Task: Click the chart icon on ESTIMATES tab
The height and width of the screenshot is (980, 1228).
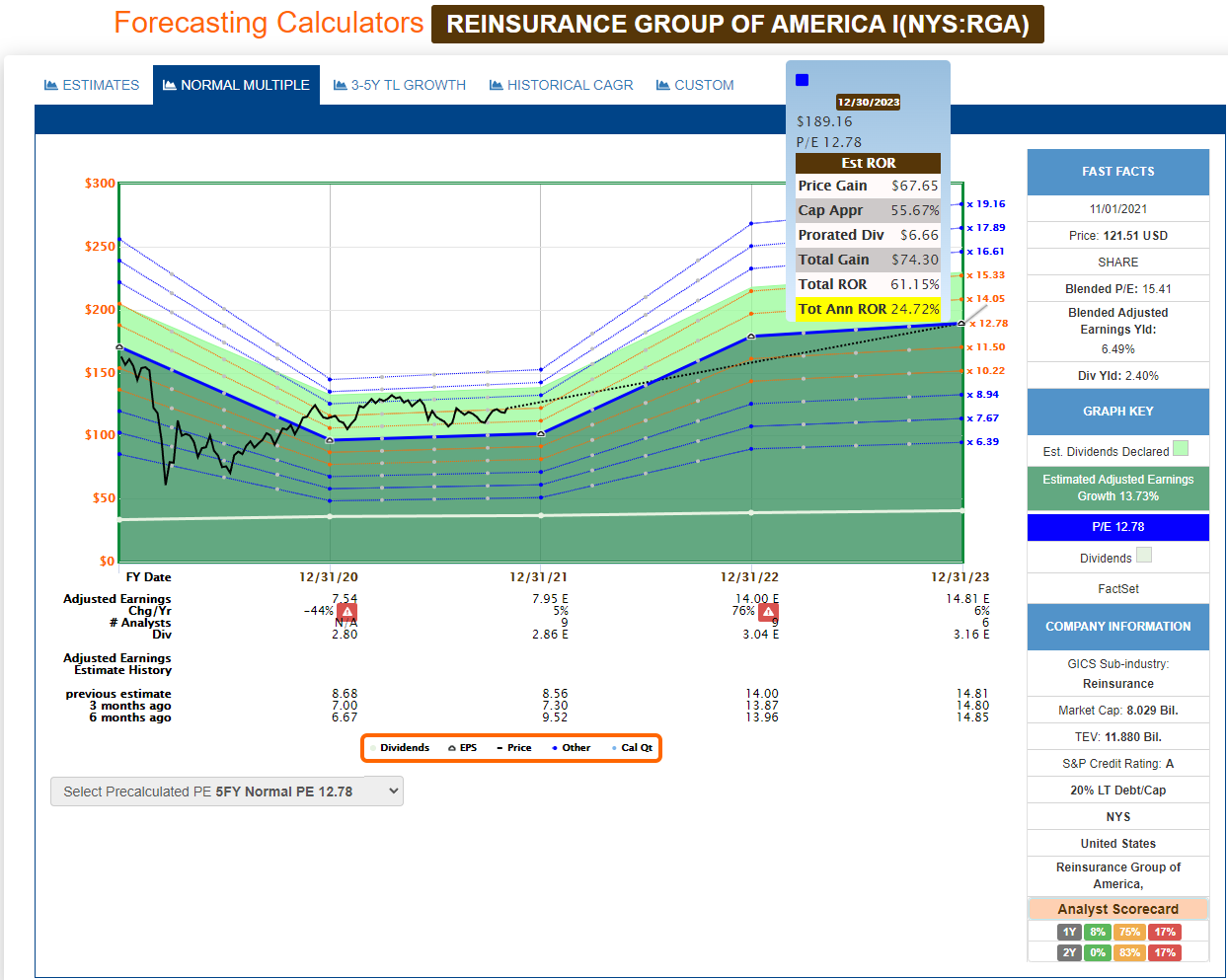Action: click(x=51, y=86)
